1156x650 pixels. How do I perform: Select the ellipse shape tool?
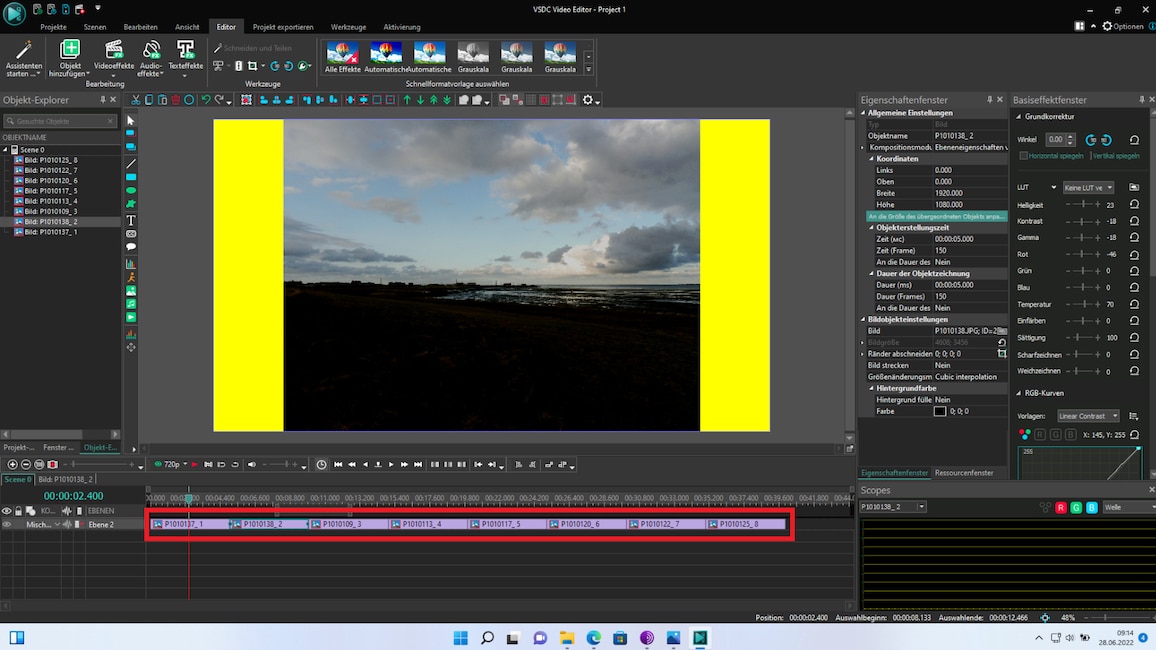pos(130,188)
